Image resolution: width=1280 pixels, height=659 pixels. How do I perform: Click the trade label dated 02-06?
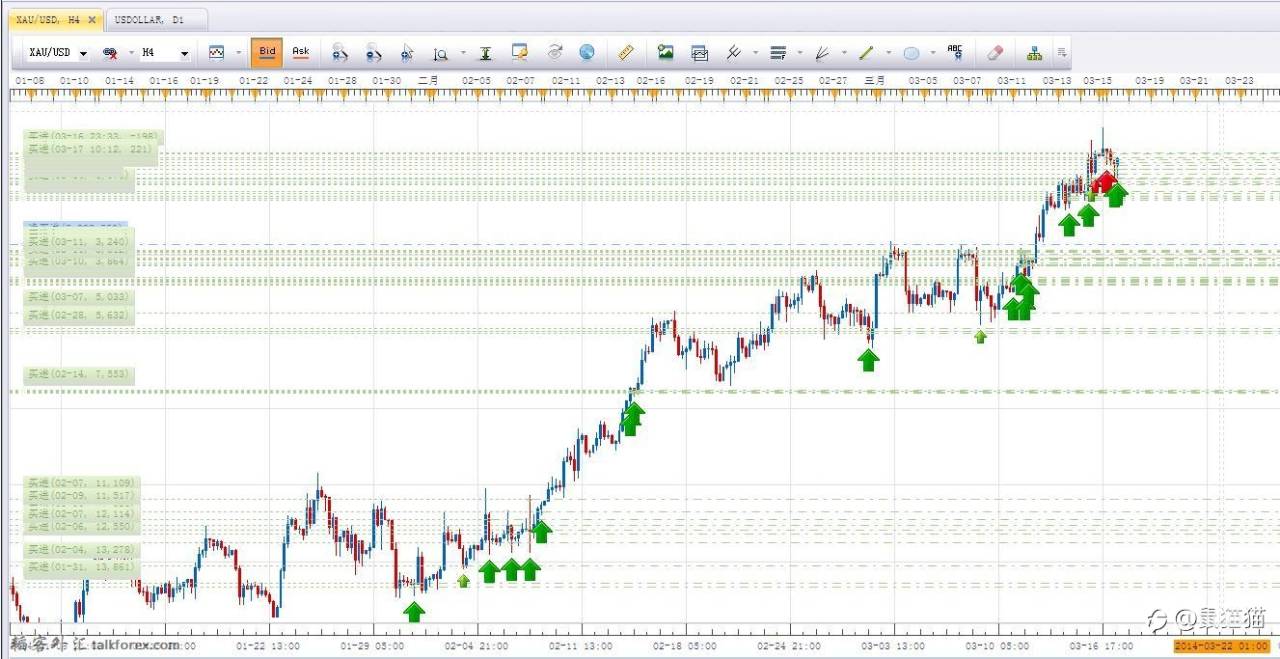point(81,526)
